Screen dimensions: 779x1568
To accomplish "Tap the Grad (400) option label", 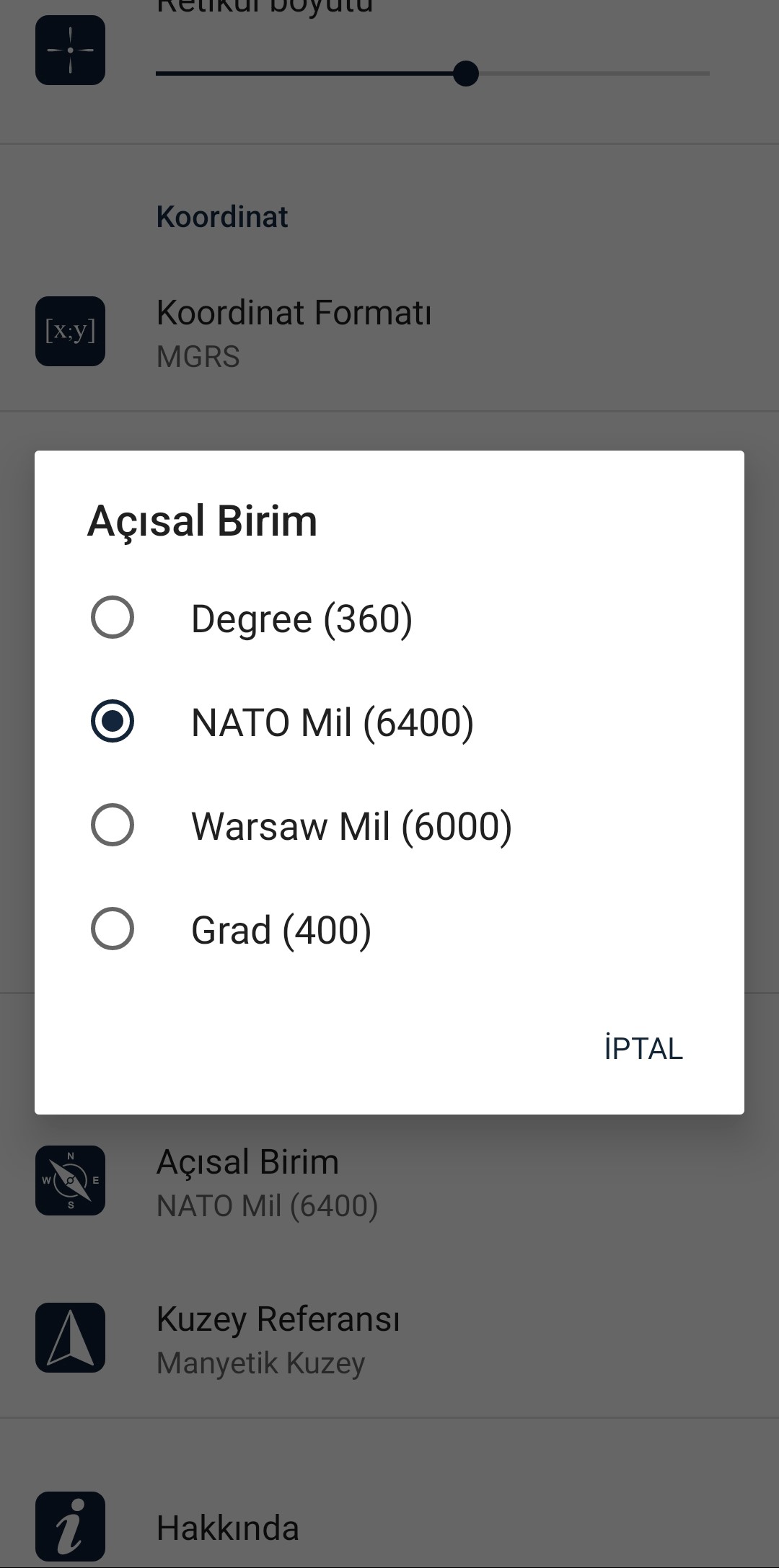I will click(281, 930).
